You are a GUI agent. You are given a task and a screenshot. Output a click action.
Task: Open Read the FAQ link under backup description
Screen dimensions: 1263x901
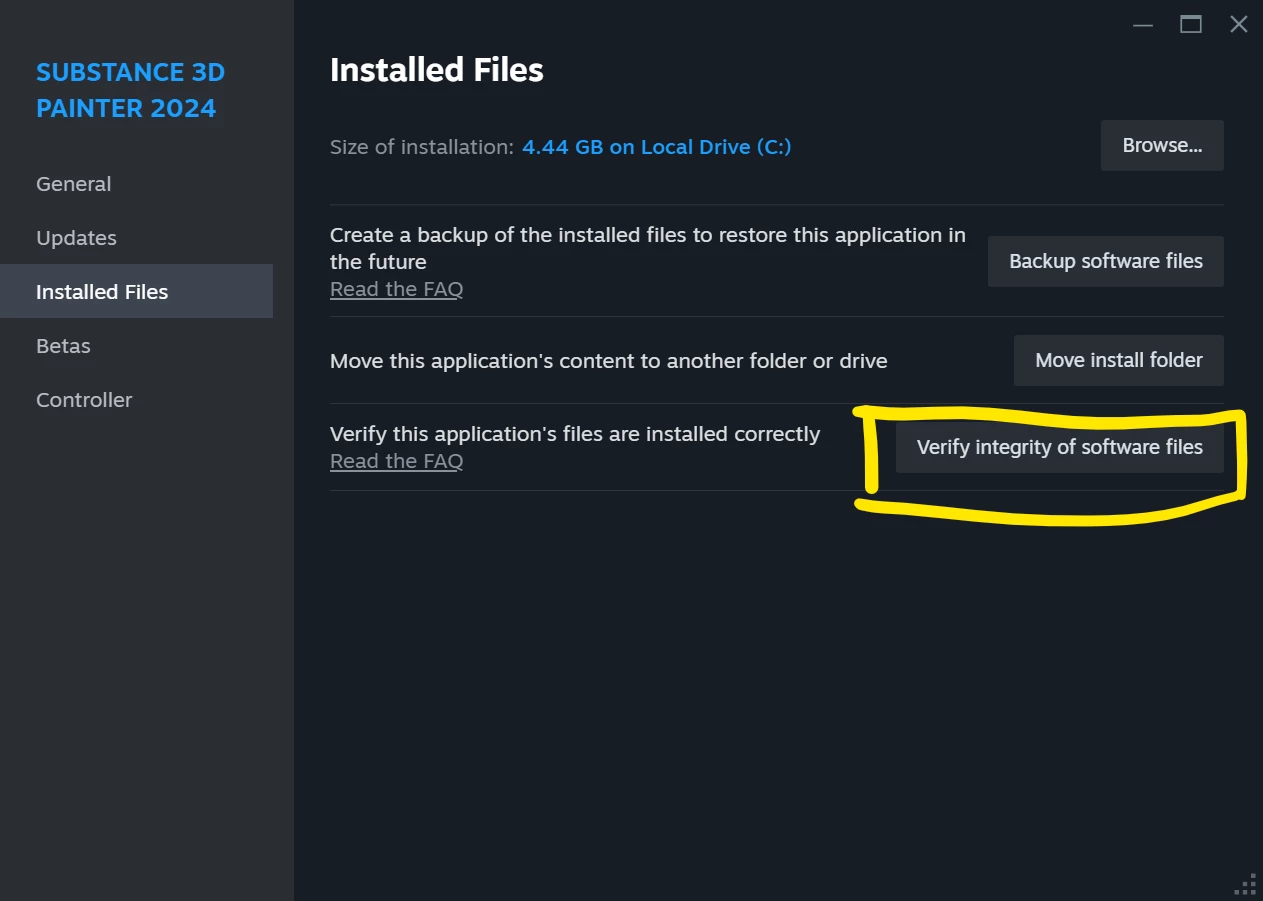(396, 289)
